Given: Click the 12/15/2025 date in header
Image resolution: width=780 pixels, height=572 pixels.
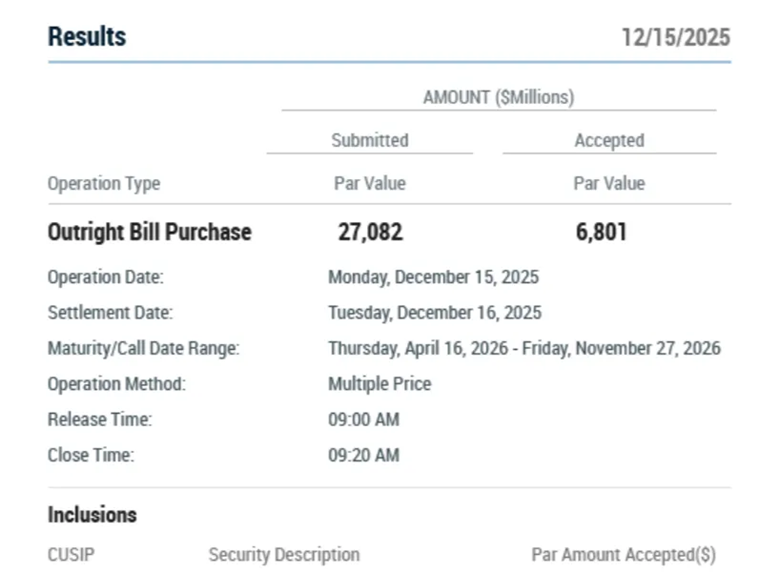Looking at the screenshot, I should [675, 38].
